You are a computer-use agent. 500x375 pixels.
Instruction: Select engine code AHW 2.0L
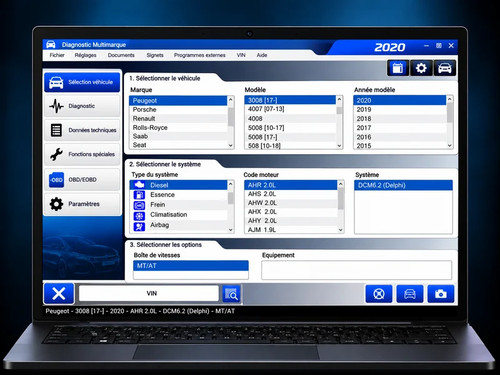click(291, 203)
